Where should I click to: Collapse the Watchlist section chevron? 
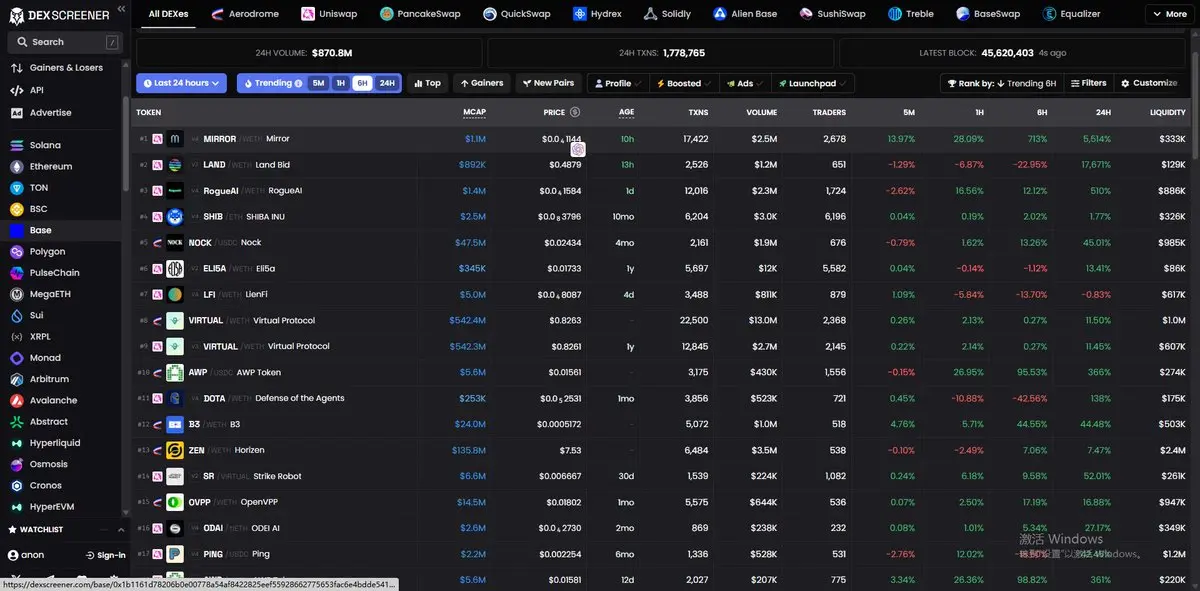tap(121, 529)
